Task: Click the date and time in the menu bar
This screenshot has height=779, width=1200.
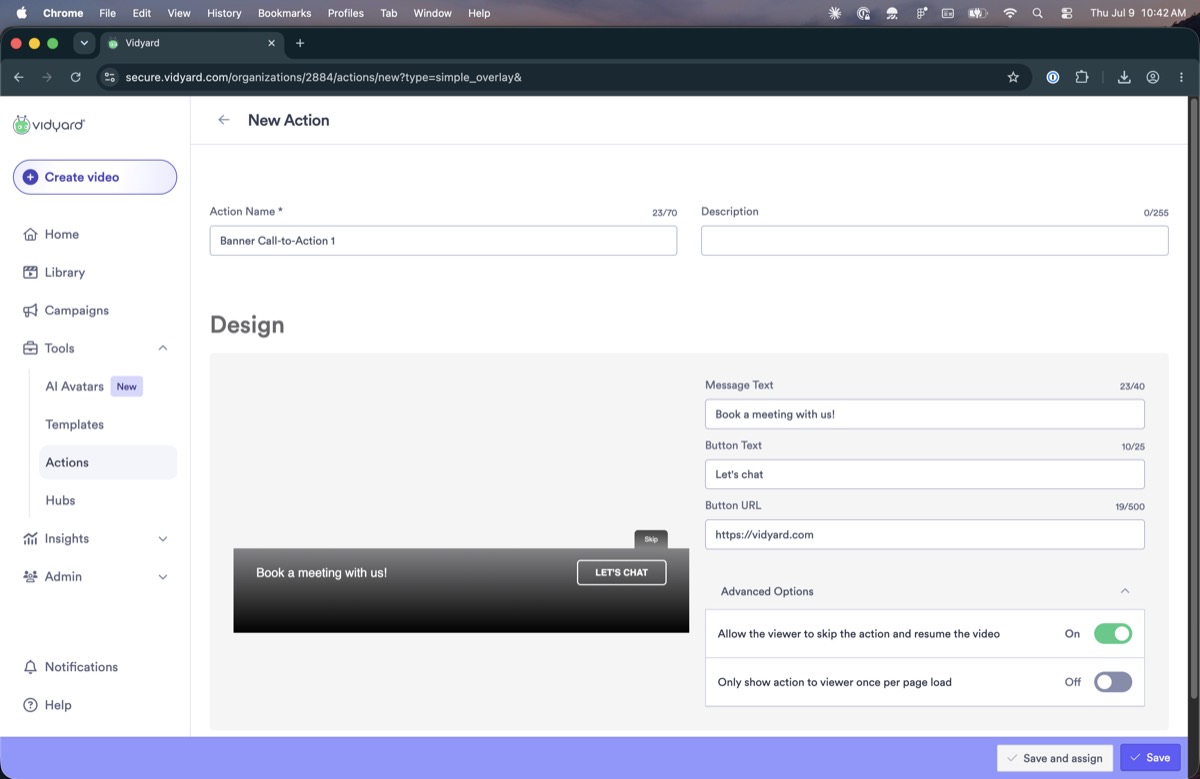Action: [x=1138, y=13]
